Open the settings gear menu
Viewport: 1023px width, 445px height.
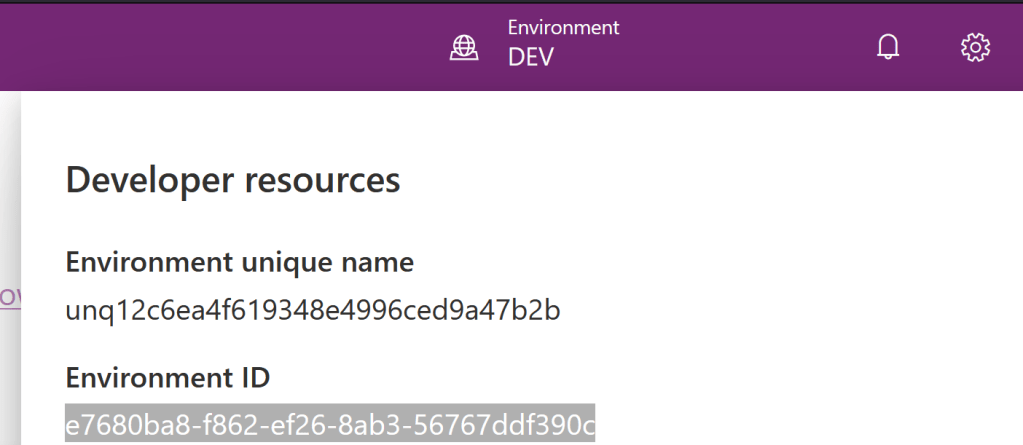[975, 47]
